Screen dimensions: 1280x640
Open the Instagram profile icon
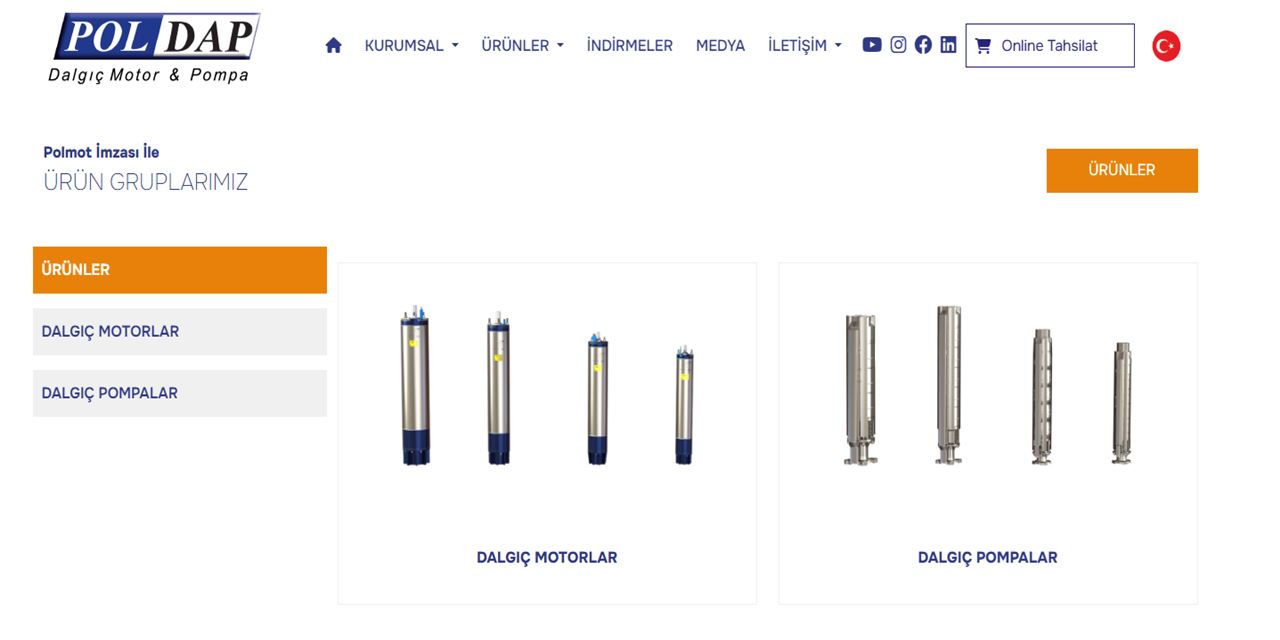(x=898, y=45)
